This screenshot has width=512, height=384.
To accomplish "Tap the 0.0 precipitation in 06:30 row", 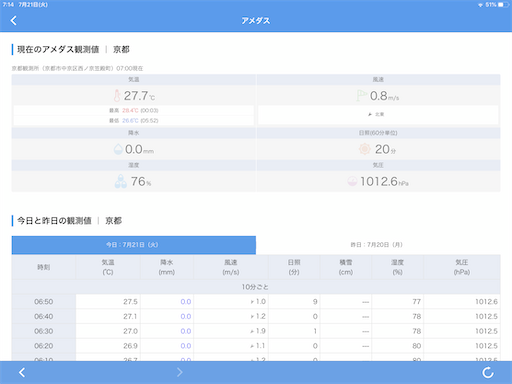I will (186, 331).
